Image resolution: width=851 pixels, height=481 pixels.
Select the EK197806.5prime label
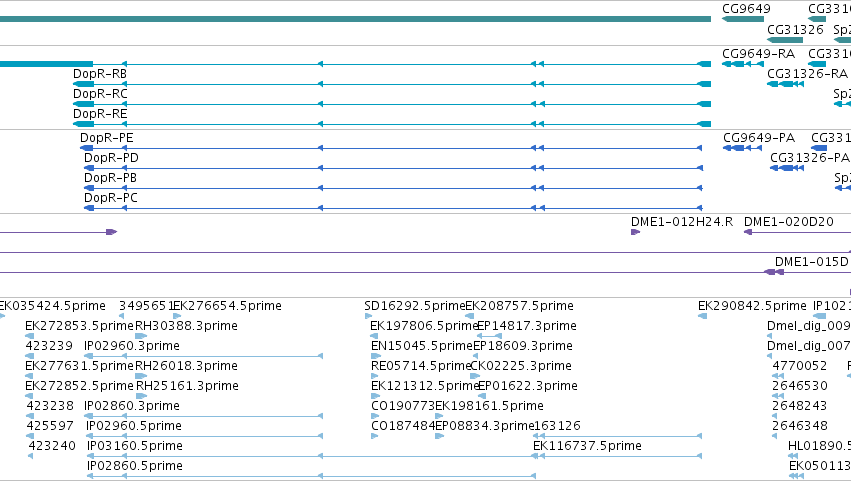[x=424, y=326]
